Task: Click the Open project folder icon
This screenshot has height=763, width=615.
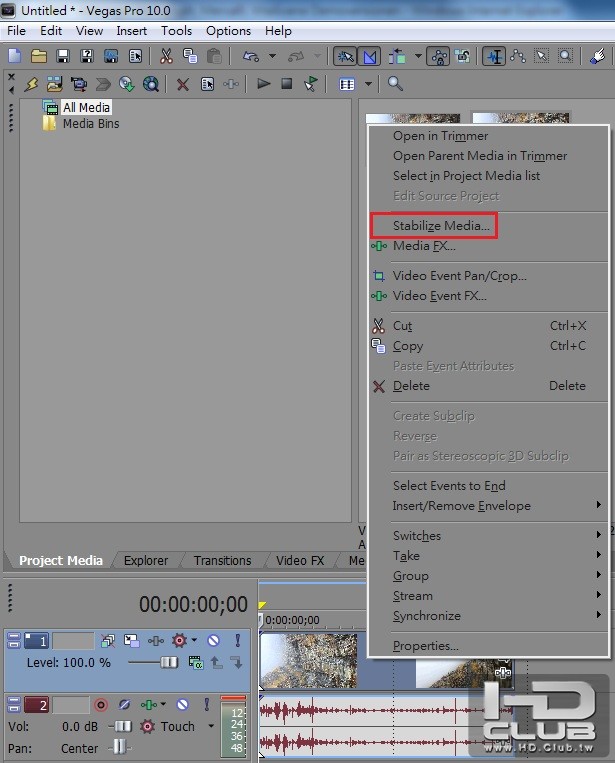Action: [39, 56]
